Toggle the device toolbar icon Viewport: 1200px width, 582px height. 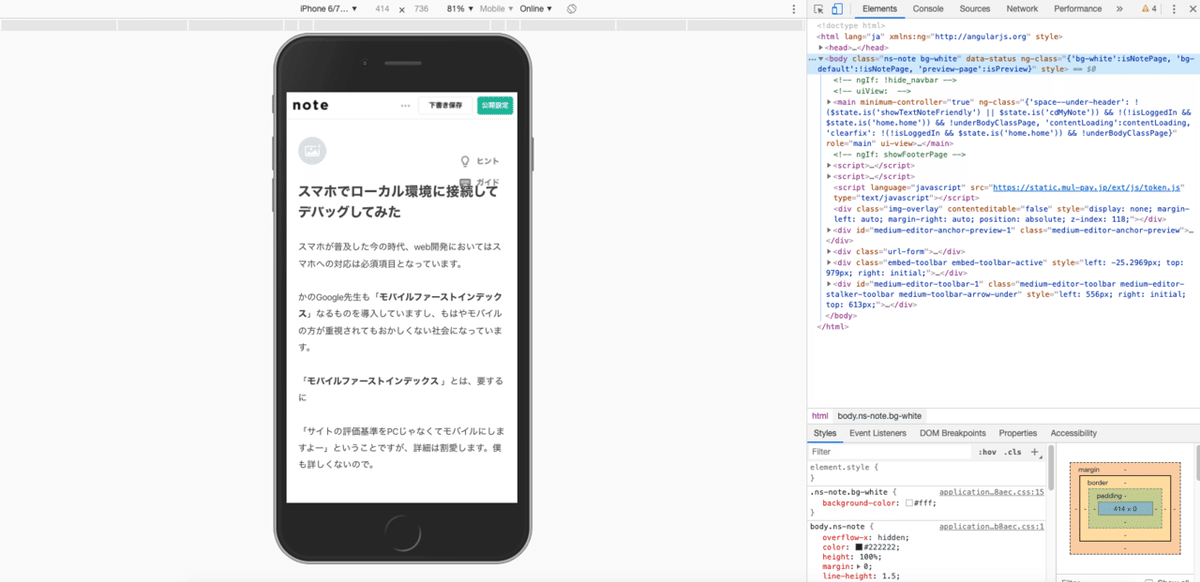point(836,8)
